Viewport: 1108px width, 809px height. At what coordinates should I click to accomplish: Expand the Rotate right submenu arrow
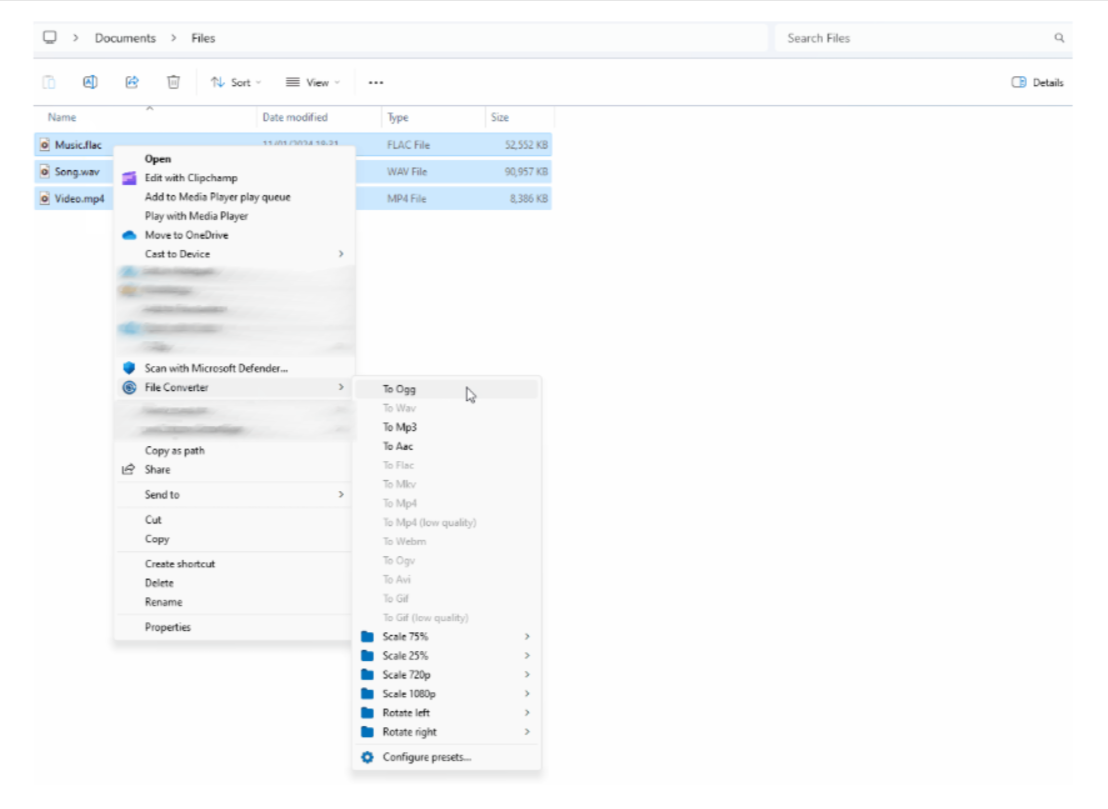[527, 732]
